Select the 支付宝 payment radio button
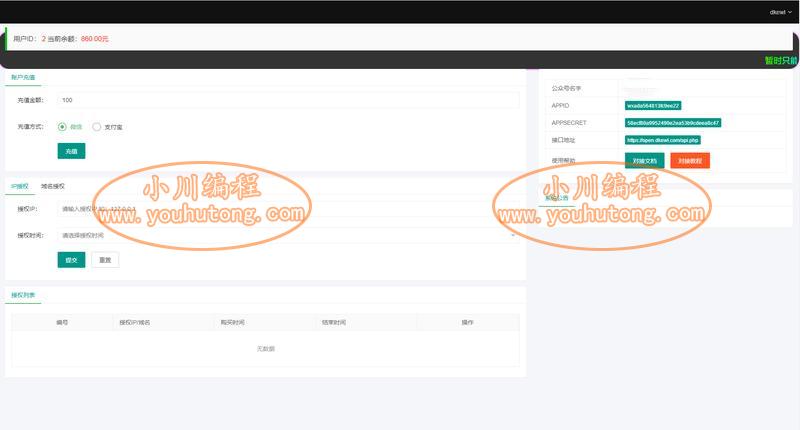 click(96, 127)
